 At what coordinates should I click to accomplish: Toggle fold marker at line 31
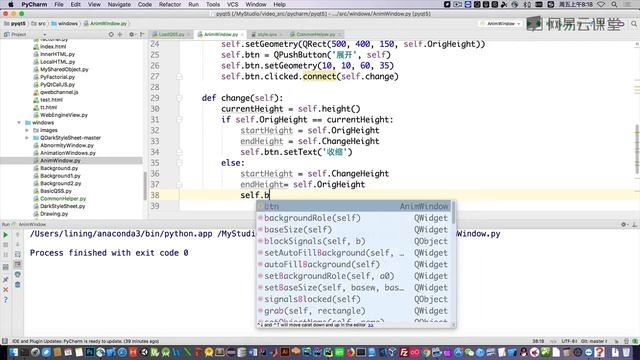coord(179,120)
